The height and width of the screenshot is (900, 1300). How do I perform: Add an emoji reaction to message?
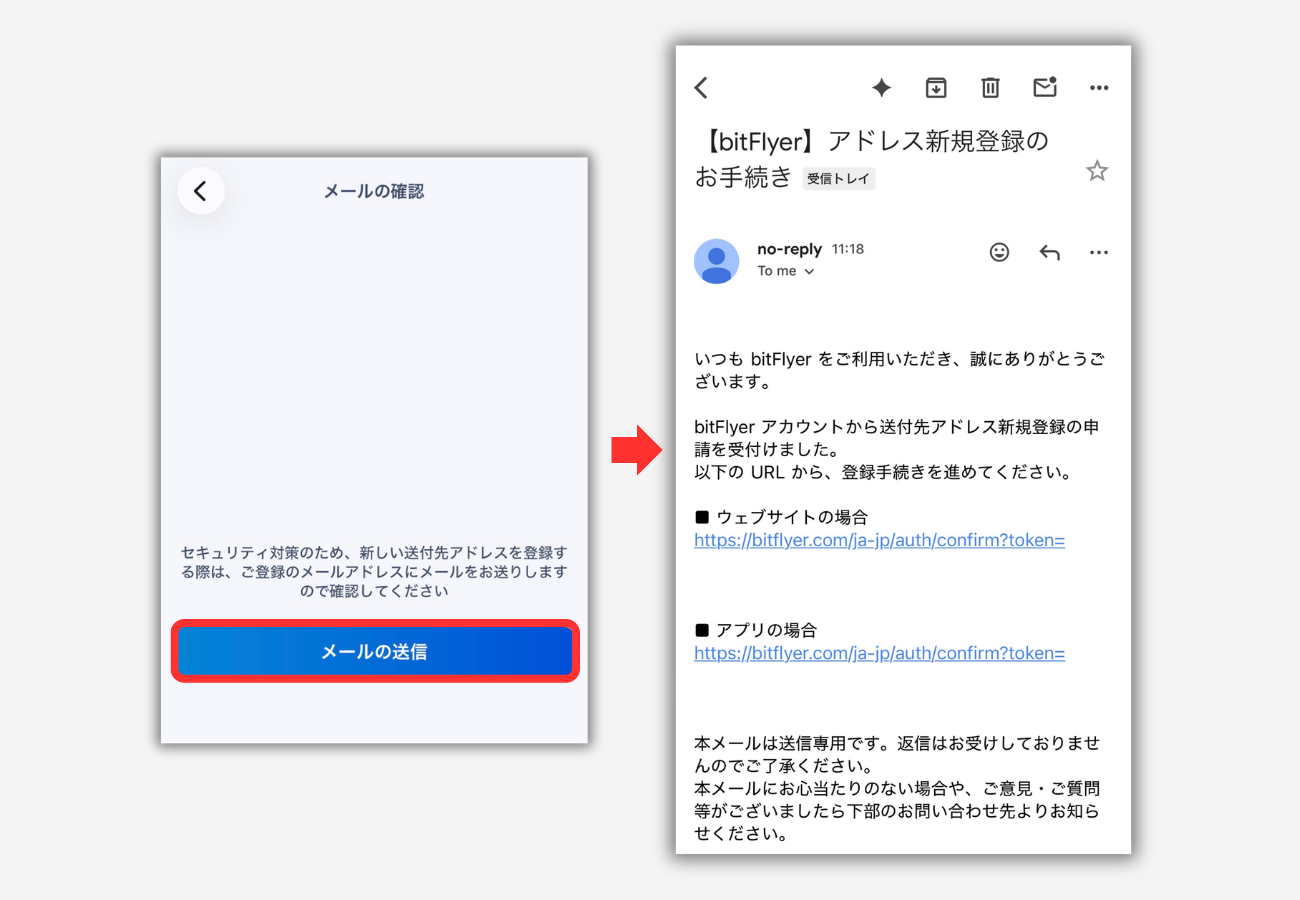click(999, 252)
